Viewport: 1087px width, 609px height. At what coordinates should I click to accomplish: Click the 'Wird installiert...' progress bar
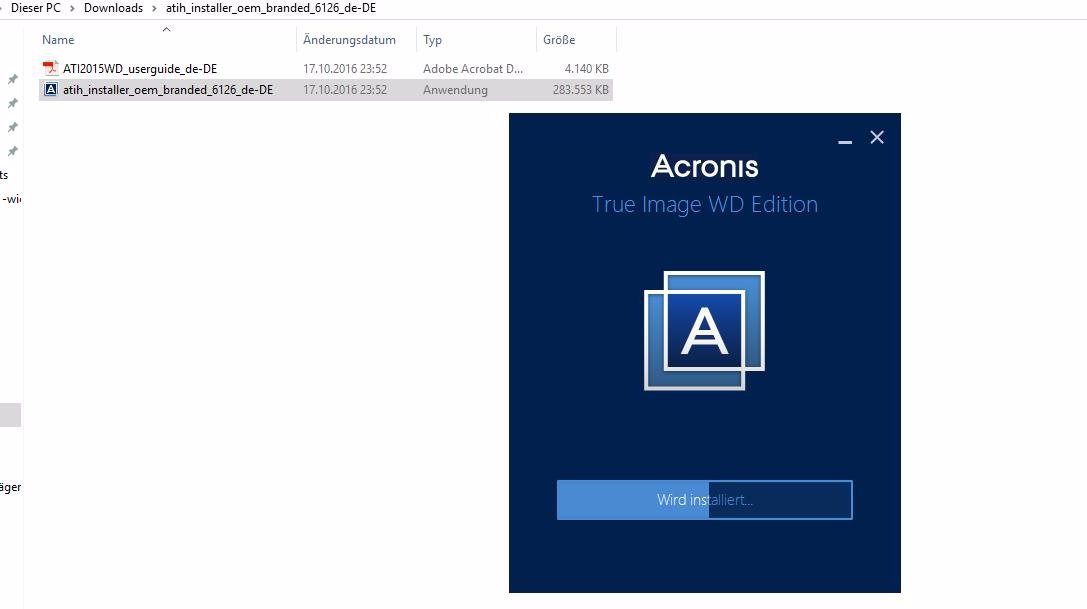coord(704,500)
